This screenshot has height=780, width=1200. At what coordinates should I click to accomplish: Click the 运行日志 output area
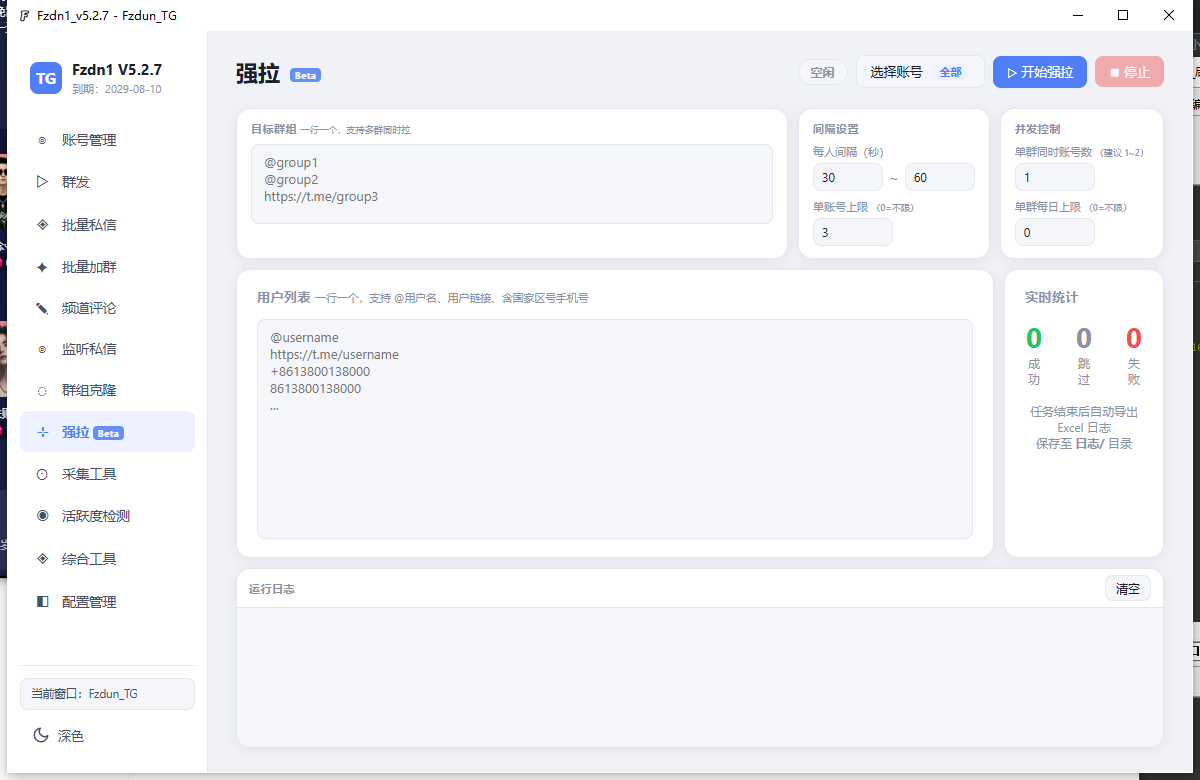pyautogui.click(x=699, y=676)
